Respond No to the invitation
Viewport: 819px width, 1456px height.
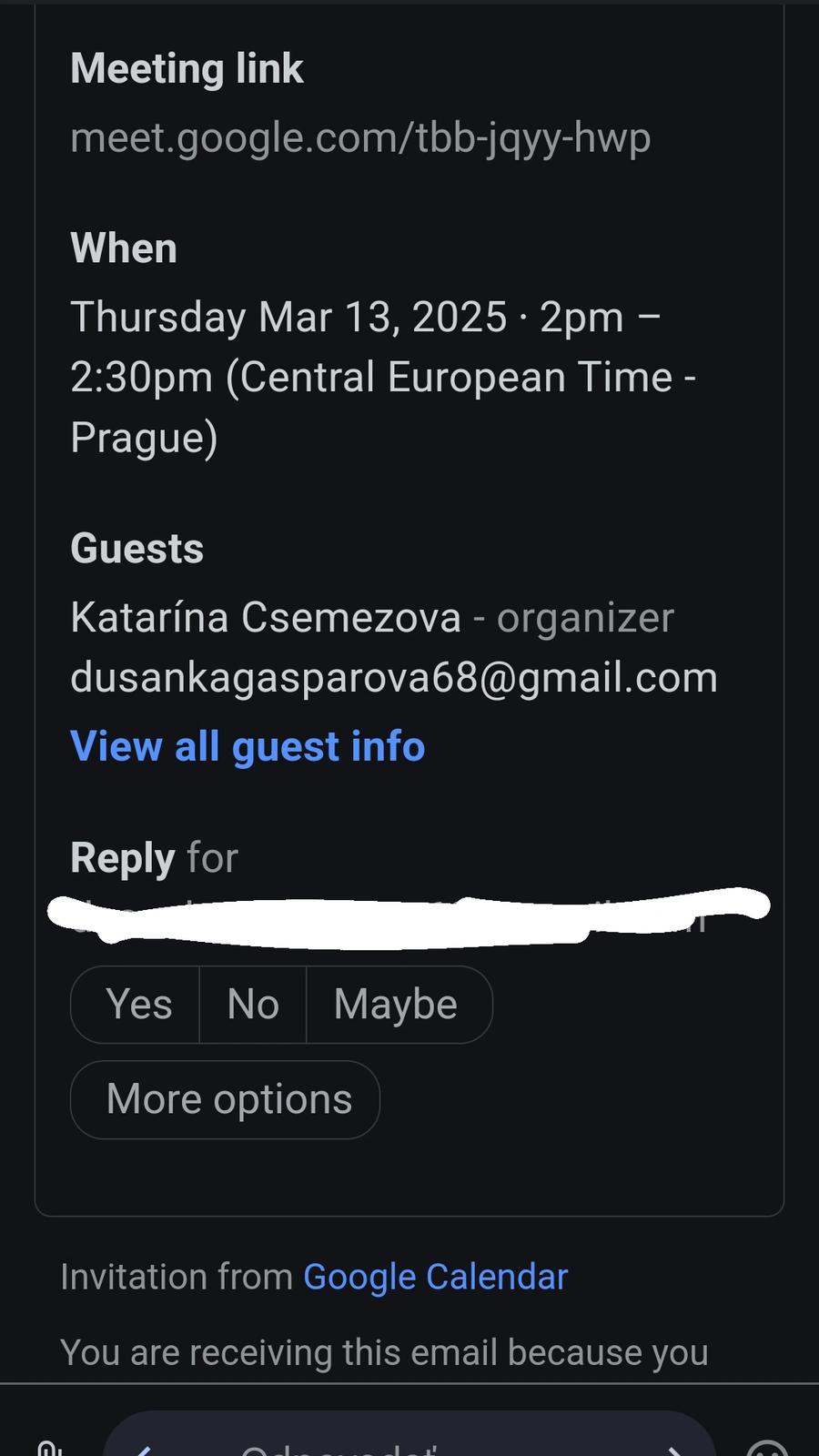253,1005
